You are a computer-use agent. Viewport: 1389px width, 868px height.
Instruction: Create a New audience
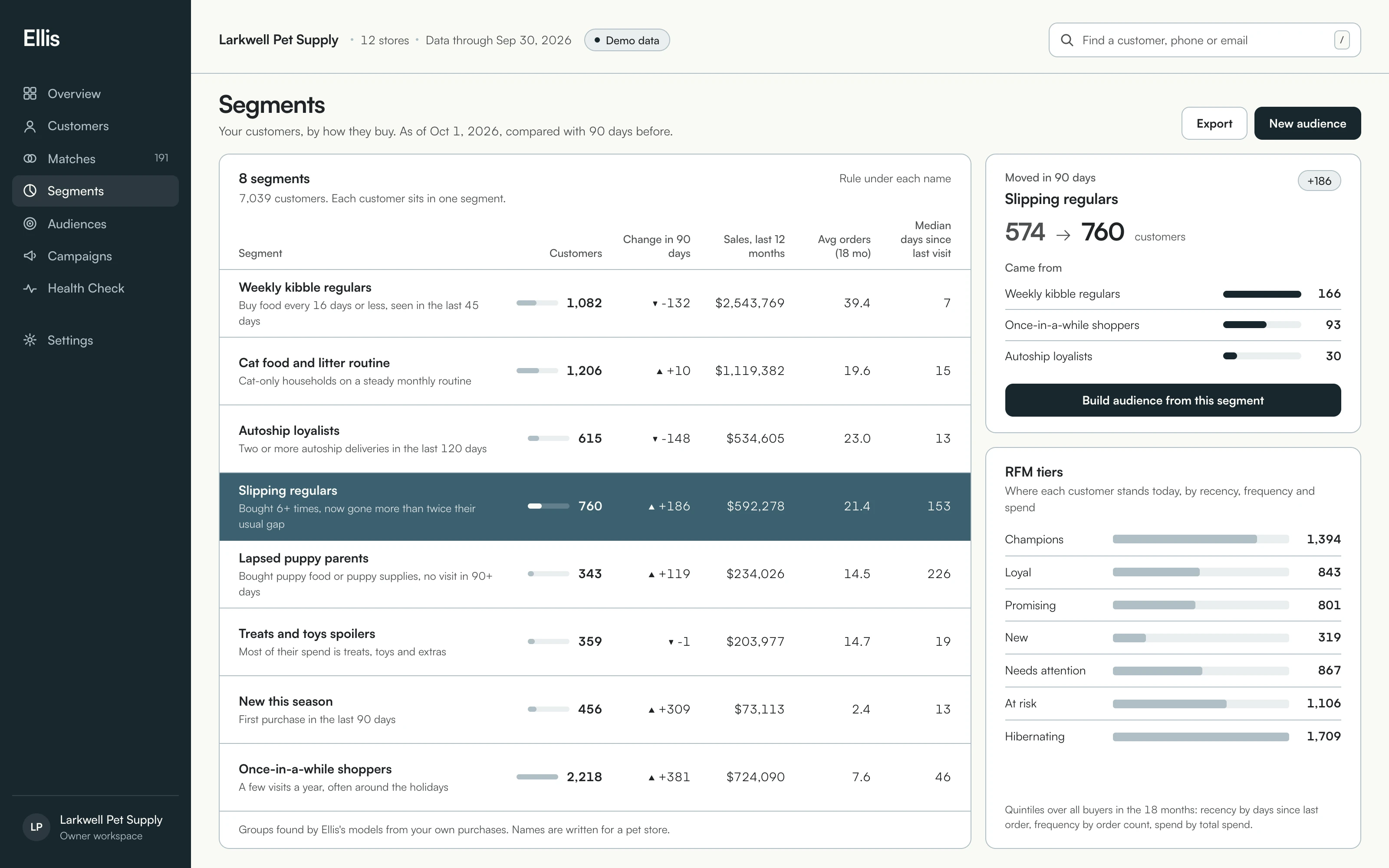pos(1307,123)
